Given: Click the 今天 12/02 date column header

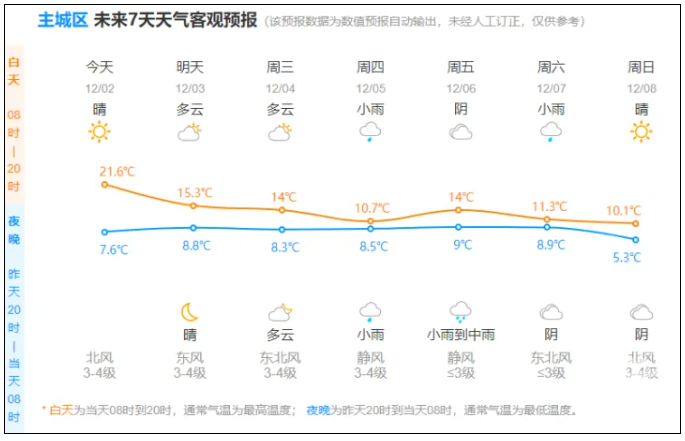Looking at the screenshot, I should click(x=99, y=76).
